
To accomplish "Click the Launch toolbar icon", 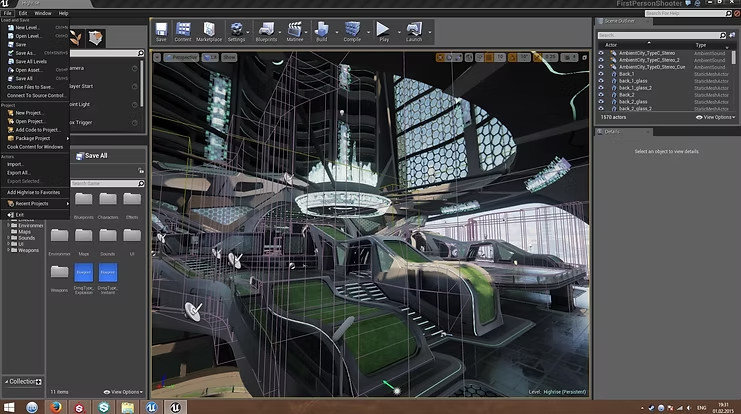I will (414, 31).
